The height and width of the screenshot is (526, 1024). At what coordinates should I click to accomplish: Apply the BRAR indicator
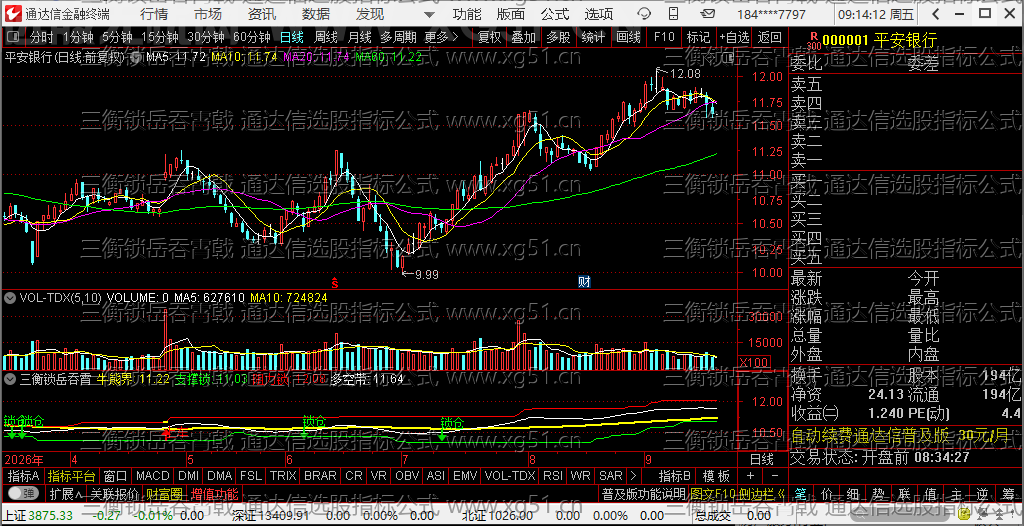point(321,476)
